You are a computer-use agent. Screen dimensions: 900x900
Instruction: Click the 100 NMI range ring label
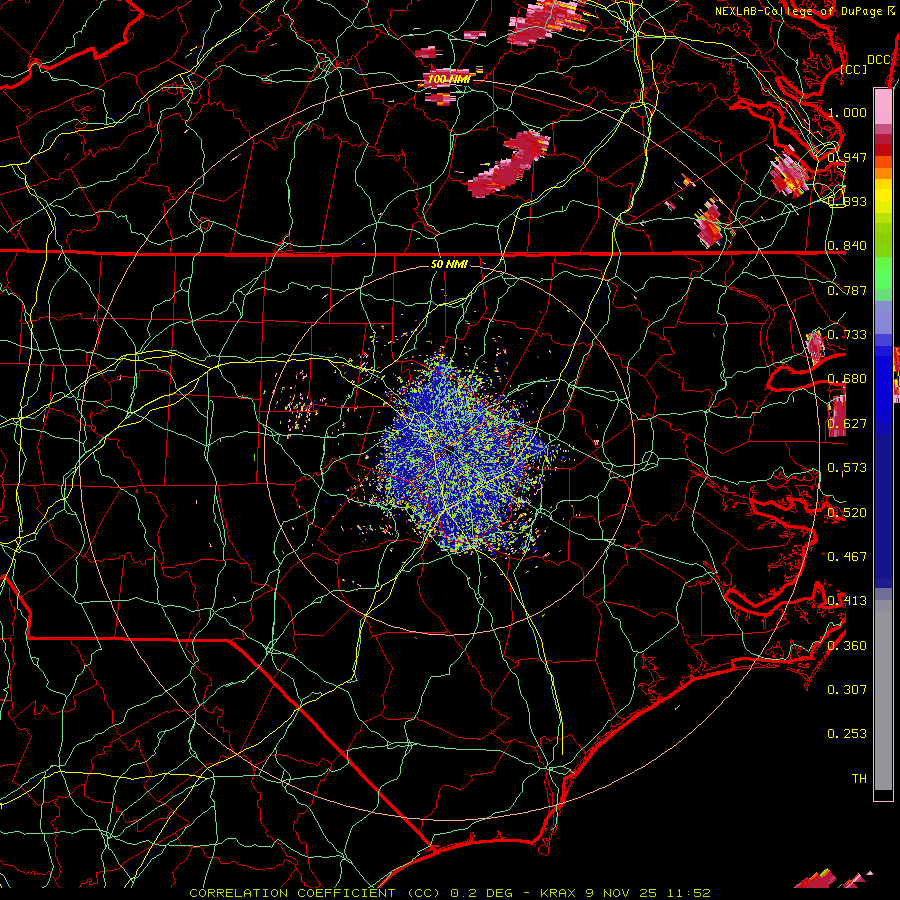click(x=449, y=79)
